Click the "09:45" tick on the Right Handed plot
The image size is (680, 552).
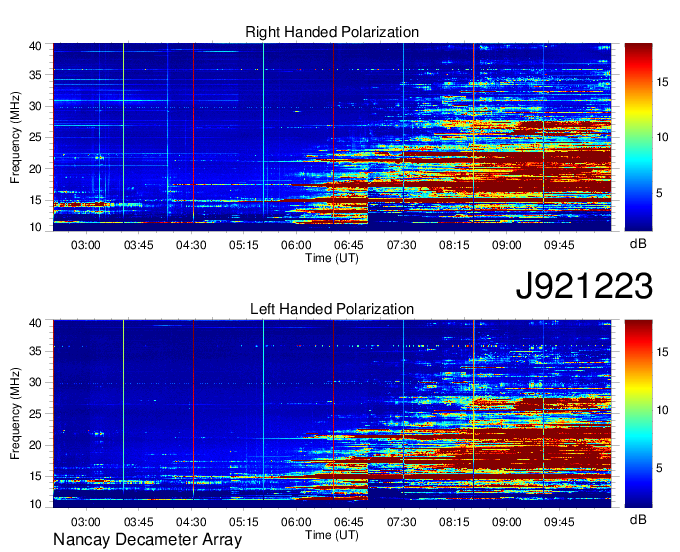(x=559, y=245)
